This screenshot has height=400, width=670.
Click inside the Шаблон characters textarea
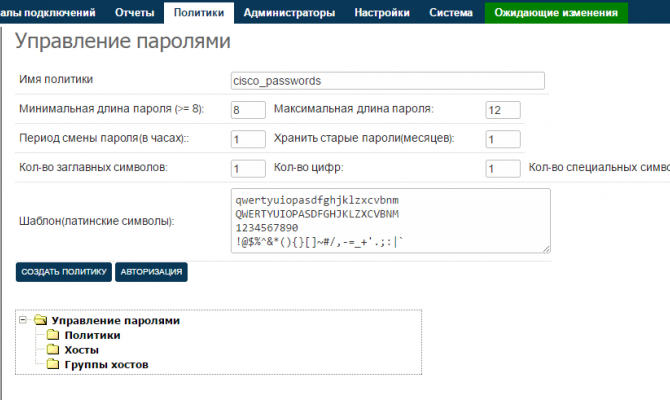(390, 220)
